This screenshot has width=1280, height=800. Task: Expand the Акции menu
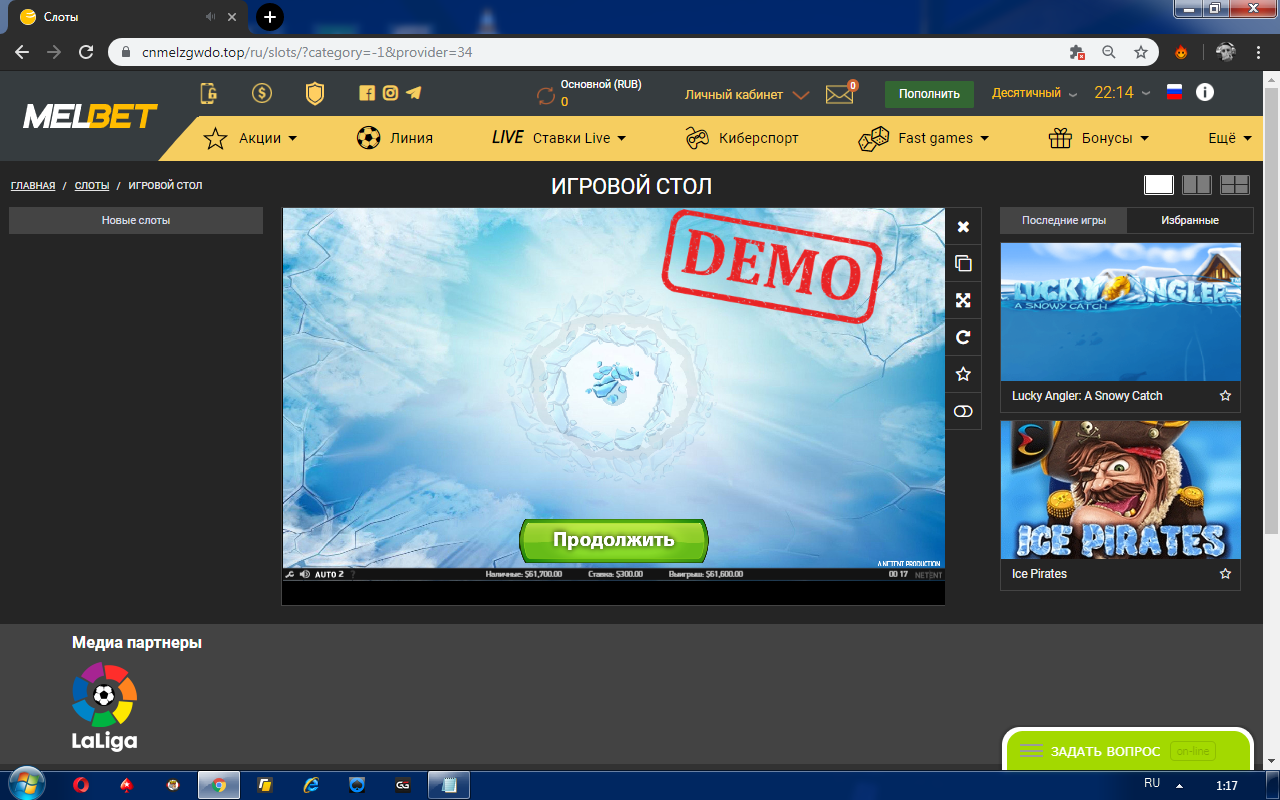point(250,138)
